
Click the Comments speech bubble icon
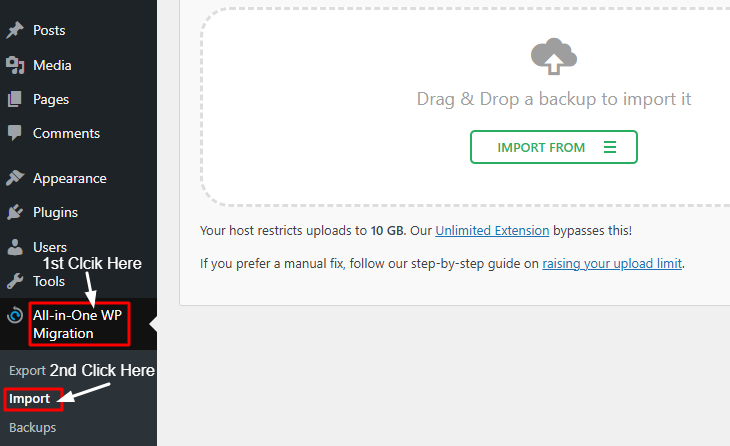(15, 133)
